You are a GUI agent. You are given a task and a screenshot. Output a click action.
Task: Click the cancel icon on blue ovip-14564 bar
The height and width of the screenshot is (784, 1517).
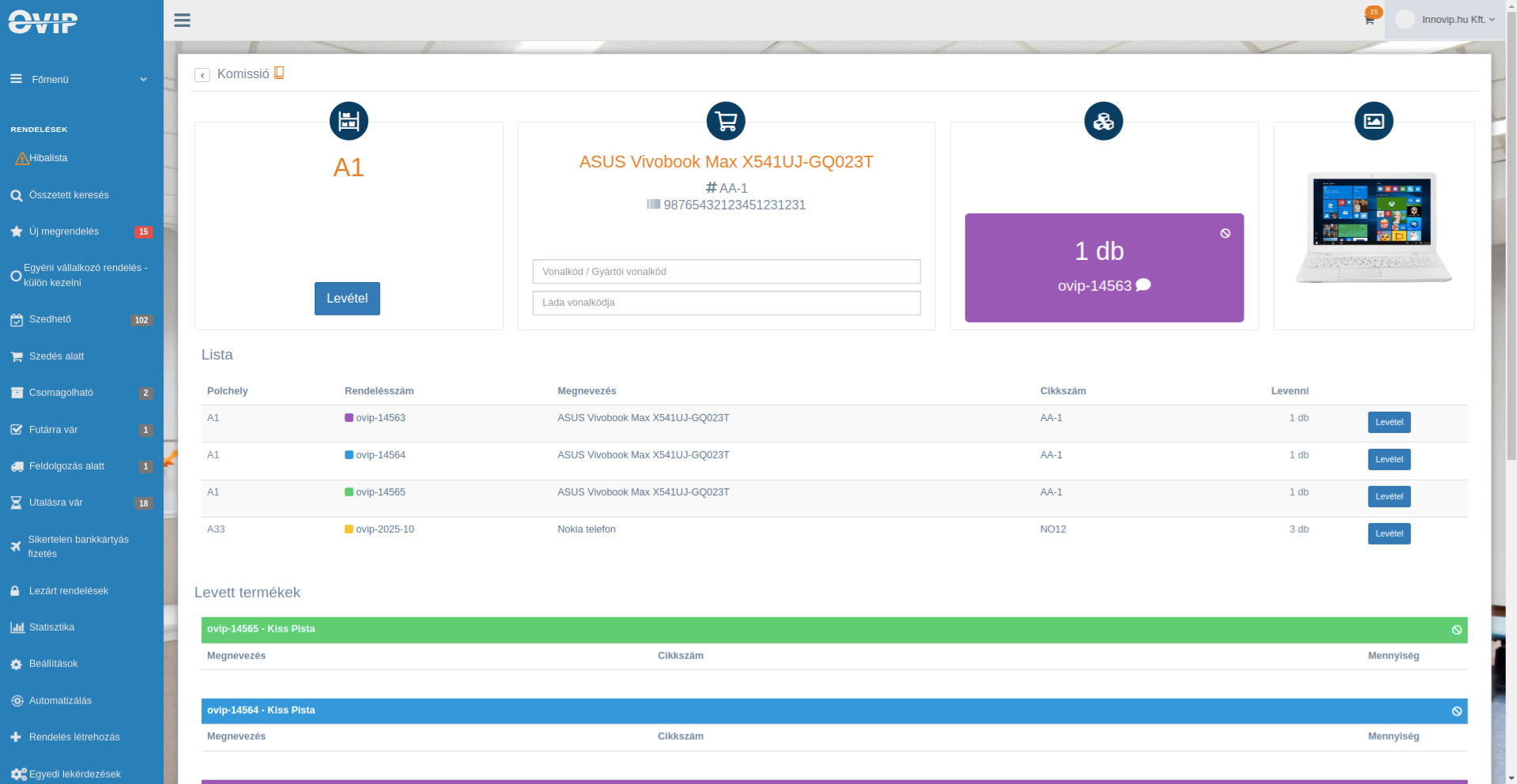pyautogui.click(x=1457, y=711)
